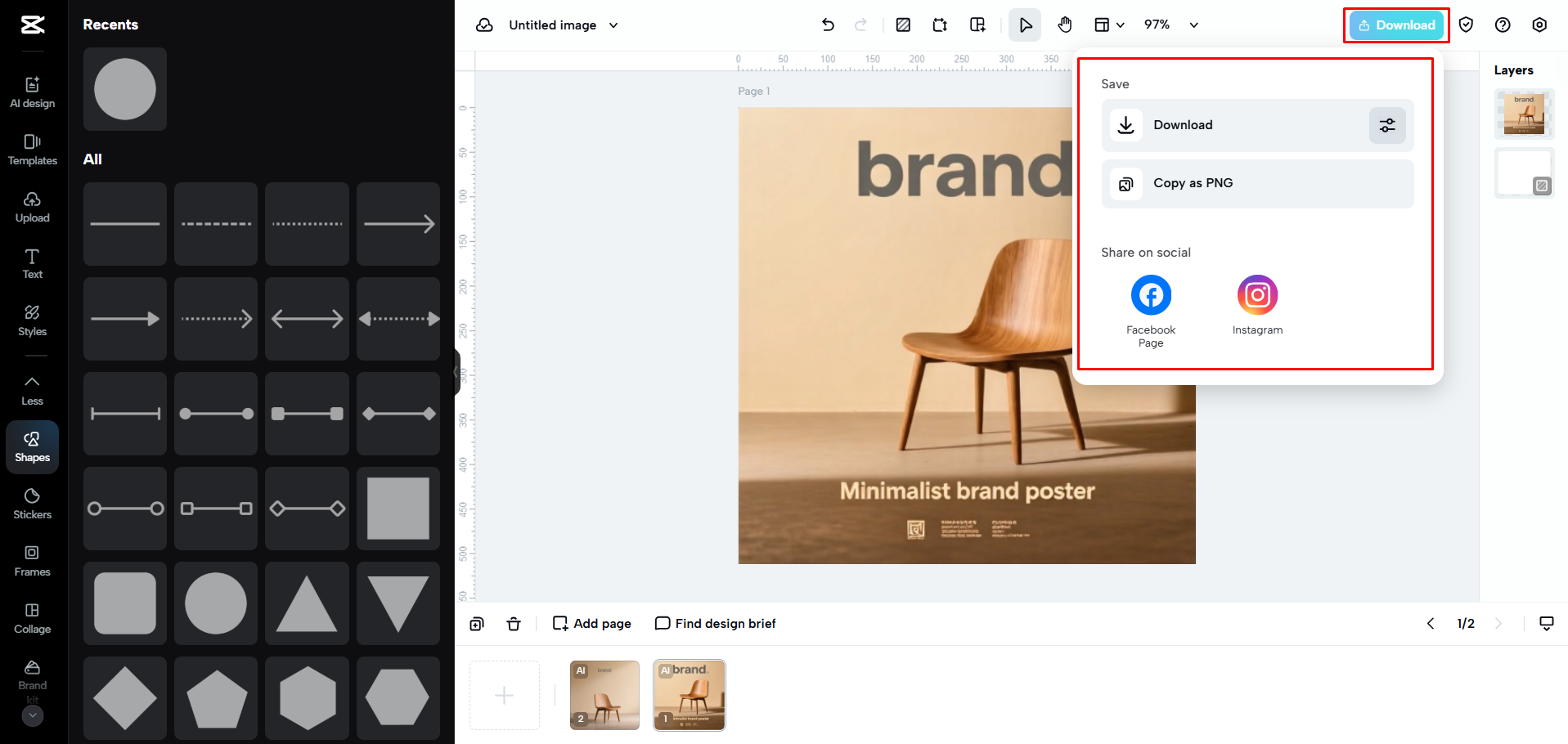Screen dimensions: 1568x744
Task: Open the Templates panel
Action: coord(33,150)
